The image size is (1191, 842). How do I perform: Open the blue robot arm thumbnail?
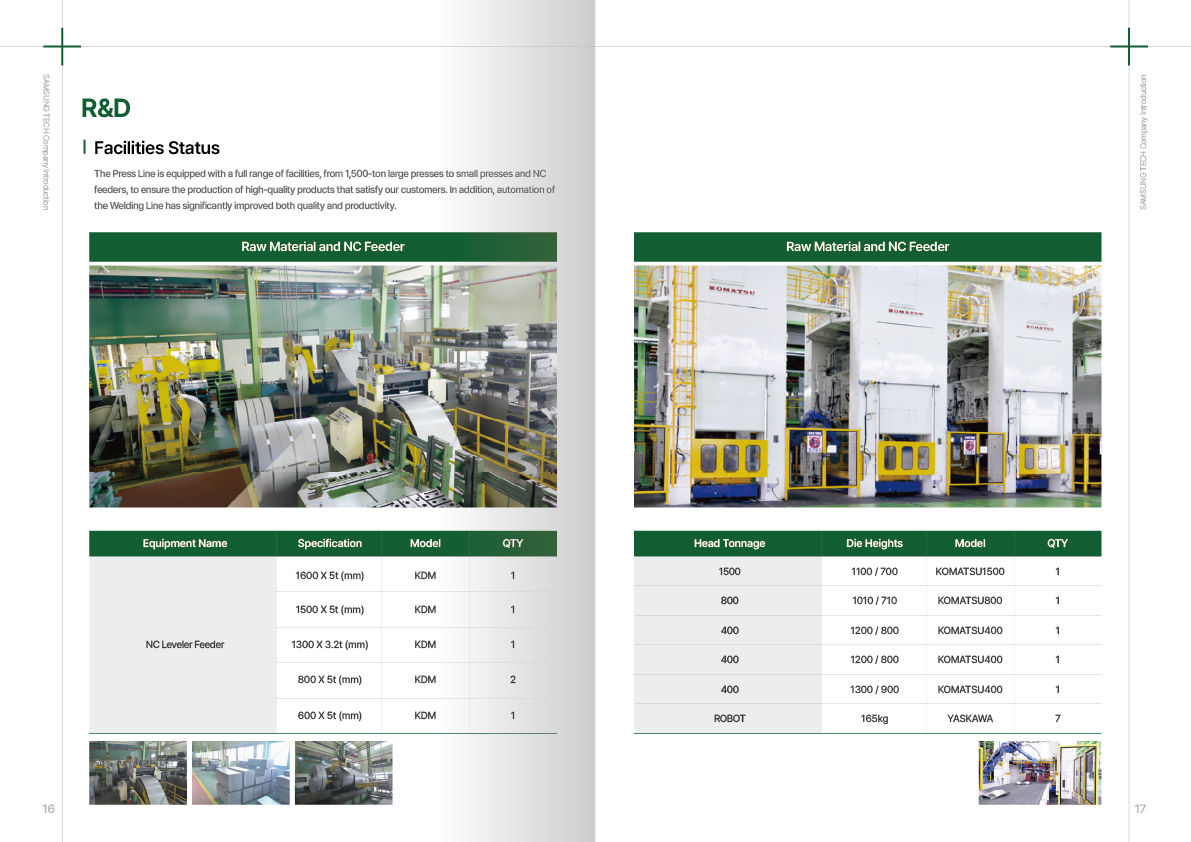point(1039,772)
